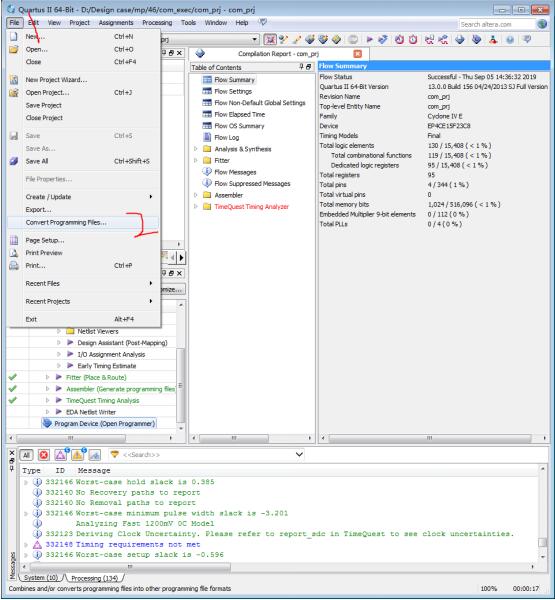This screenshot has height=600, width=555.
Task: Click the stop processing icon
Action: pos(353,39)
